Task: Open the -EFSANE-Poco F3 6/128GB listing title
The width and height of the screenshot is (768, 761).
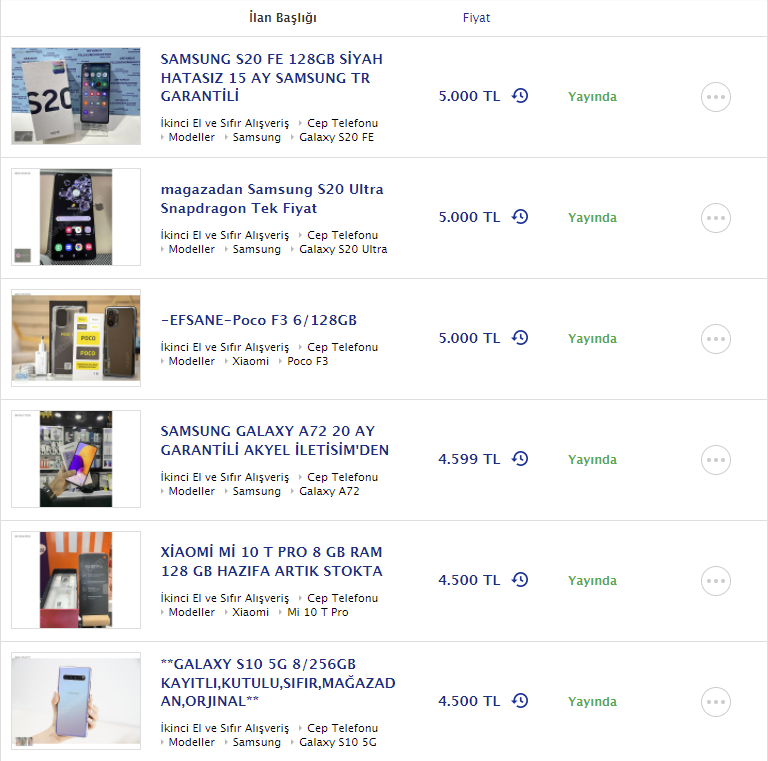Action: (259, 320)
